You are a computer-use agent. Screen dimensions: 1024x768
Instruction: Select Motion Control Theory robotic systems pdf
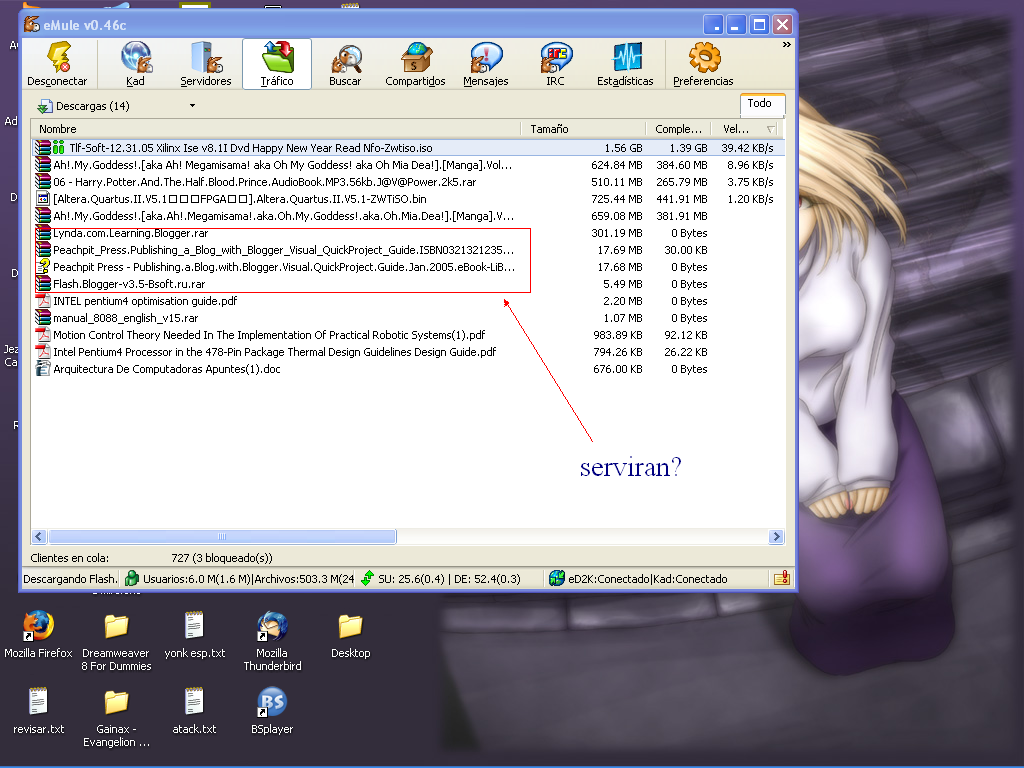coord(408,335)
